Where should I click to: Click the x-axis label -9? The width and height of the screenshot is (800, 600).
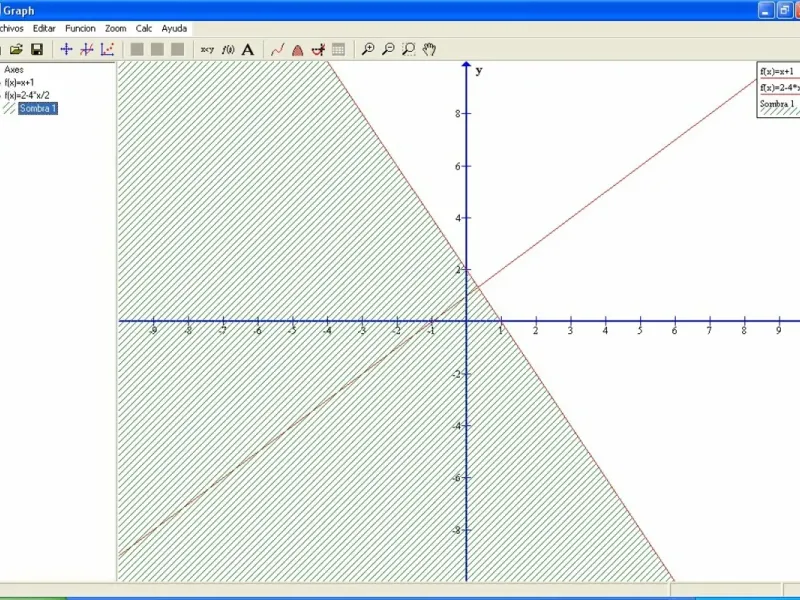tap(153, 331)
